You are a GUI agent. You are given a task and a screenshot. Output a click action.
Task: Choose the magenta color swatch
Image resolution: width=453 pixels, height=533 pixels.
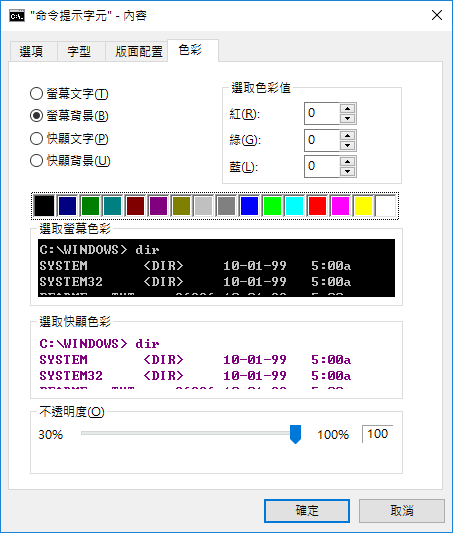pos(340,206)
